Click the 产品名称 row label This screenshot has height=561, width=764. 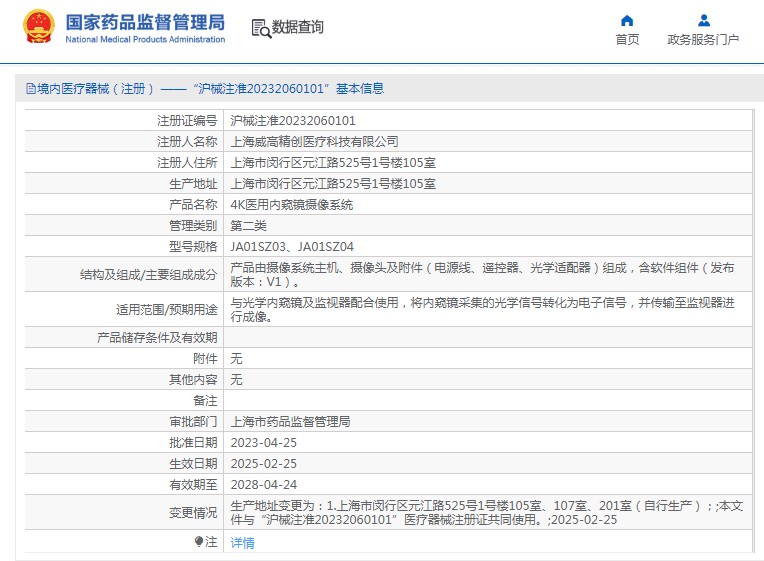click(x=193, y=204)
